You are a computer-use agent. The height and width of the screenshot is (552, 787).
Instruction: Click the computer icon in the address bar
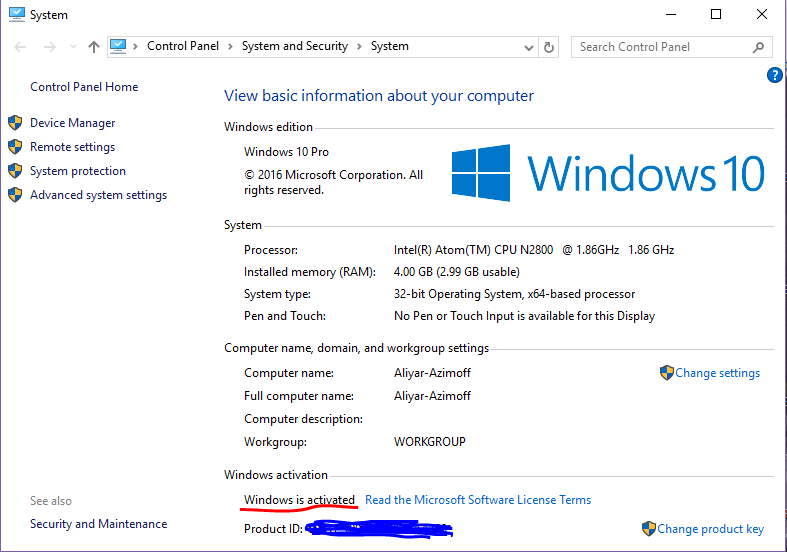coord(119,46)
